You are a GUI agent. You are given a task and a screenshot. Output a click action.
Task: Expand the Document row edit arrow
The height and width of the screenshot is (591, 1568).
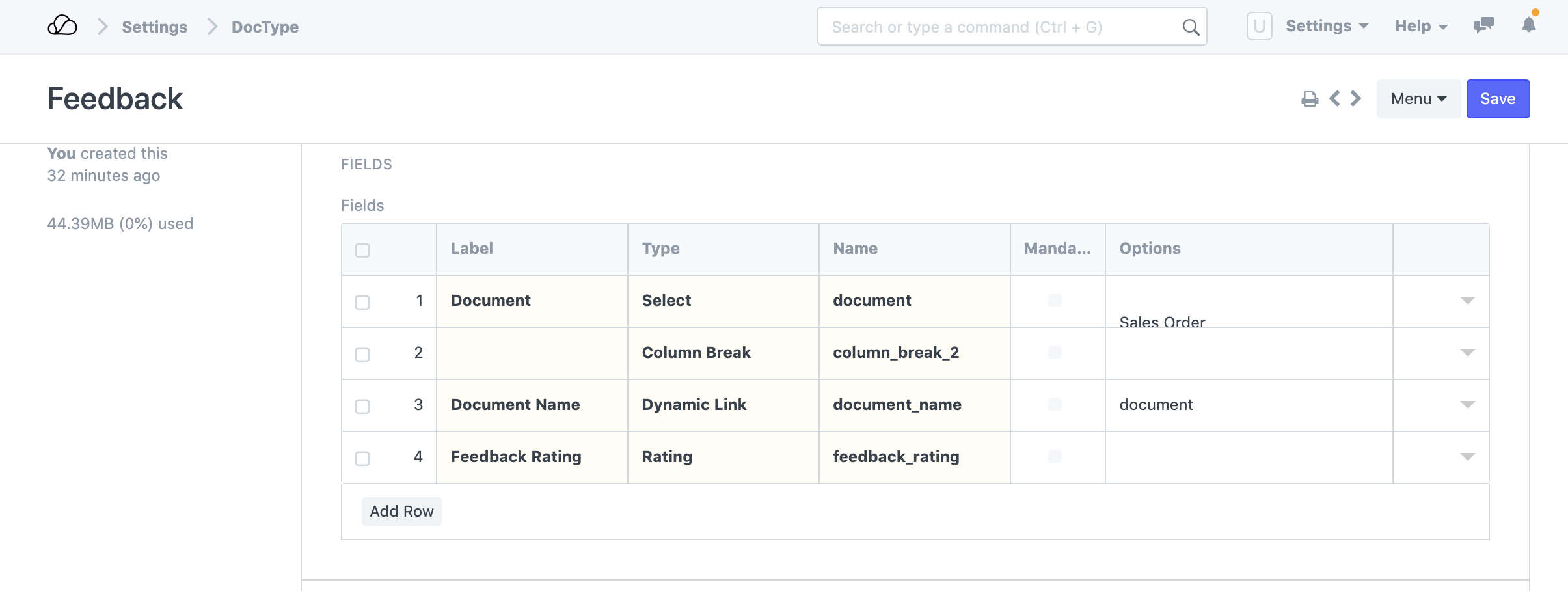click(x=1467, y=301)
